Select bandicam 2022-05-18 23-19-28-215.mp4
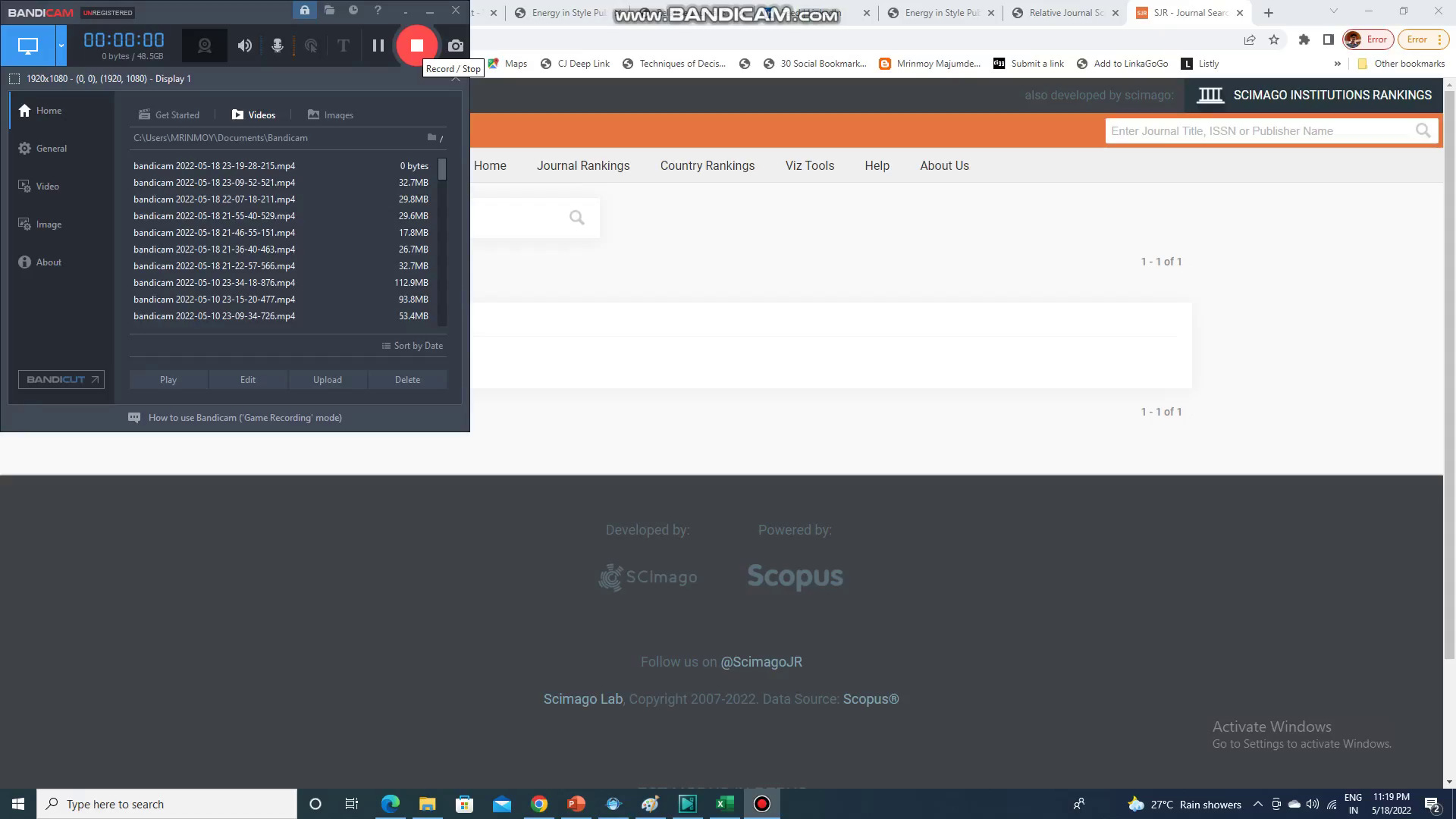This screenshot has height=819, width=1456. pyautogui.click(x=281, y=166)
